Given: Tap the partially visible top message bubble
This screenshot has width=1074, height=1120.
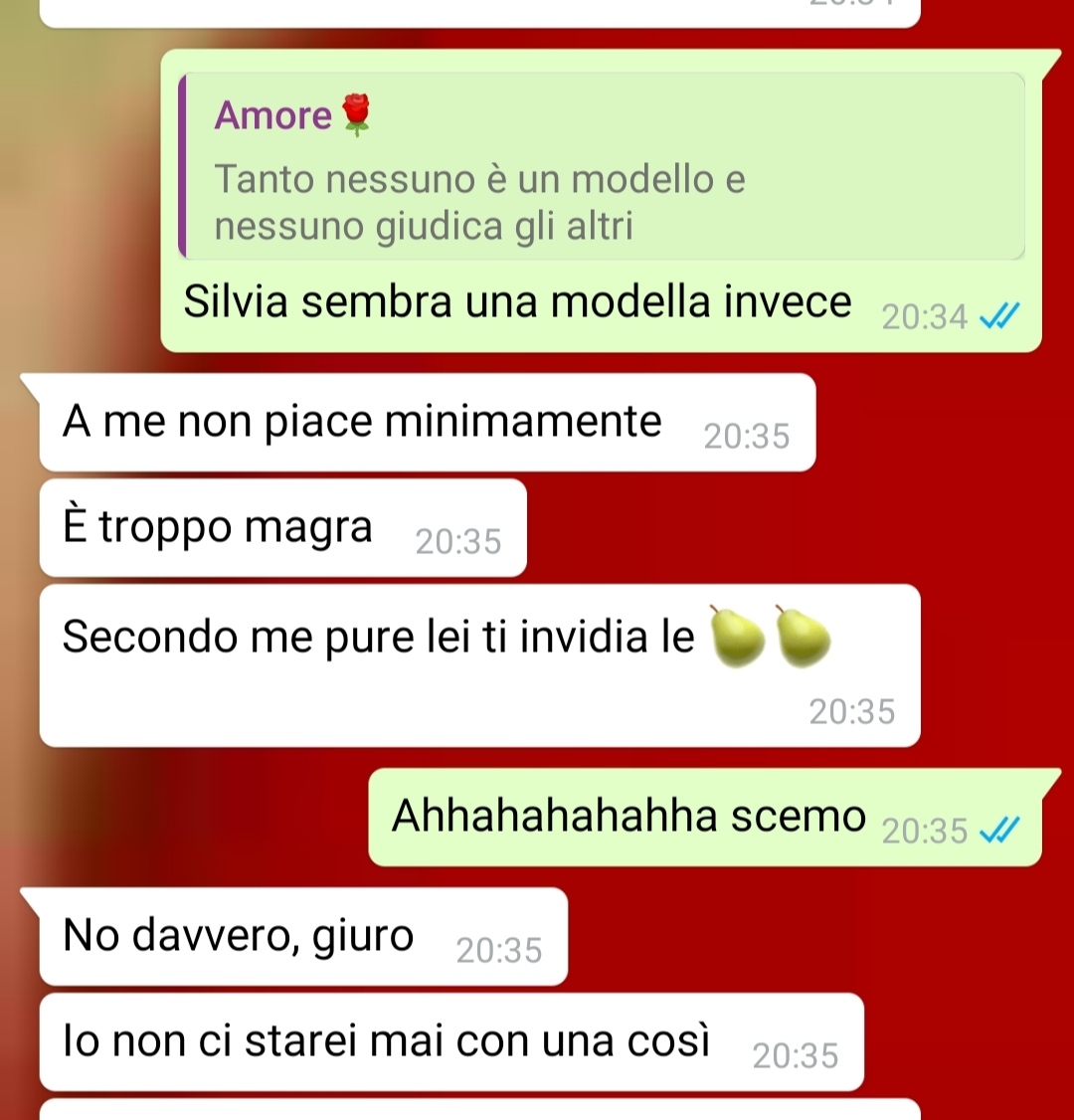Looking at the screenshot, I should coord(480,14).
